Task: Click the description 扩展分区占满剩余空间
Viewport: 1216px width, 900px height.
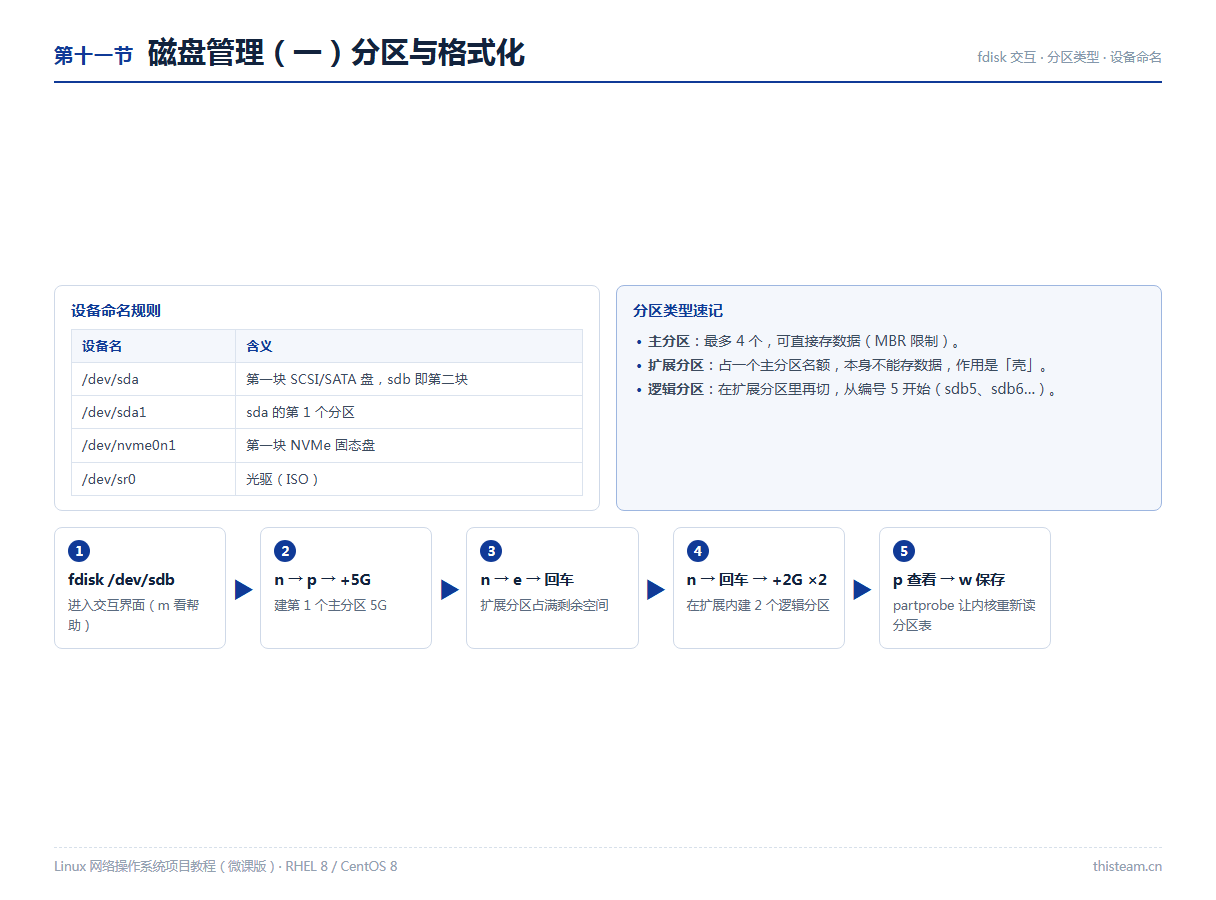Action: pos(544,605)
